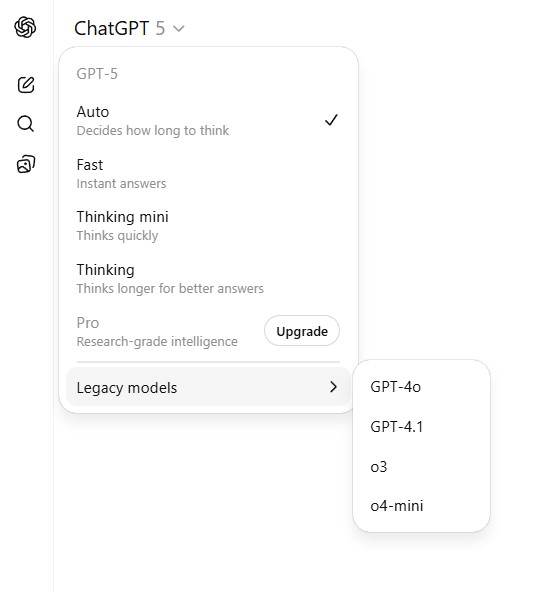
Task: Open search chats magnifier icon
Action: [x=26, y=124]
